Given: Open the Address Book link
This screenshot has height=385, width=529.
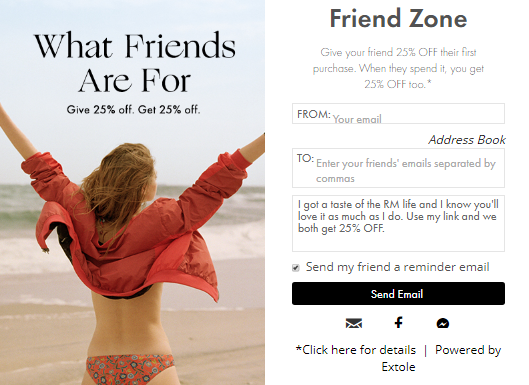Looking at the screenshot, I should point(467,140).
